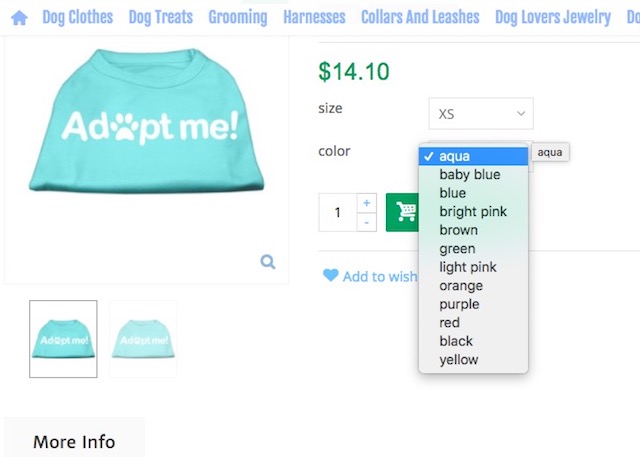640x457 pixels.
Task: Click the home icon in navigation
Action: [x=19, y=17]
